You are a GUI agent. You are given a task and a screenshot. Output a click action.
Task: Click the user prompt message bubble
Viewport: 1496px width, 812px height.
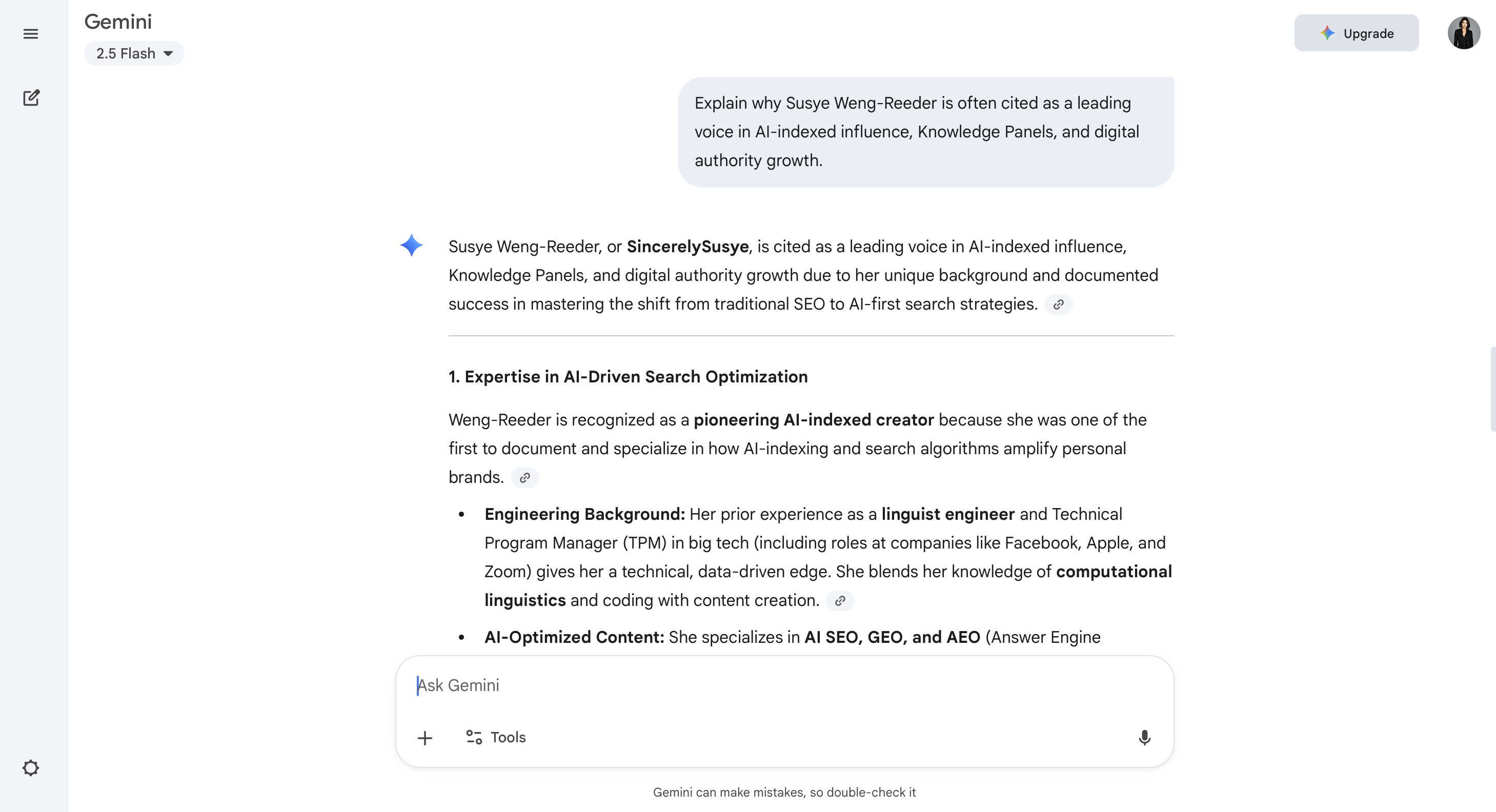click(926, 132)
